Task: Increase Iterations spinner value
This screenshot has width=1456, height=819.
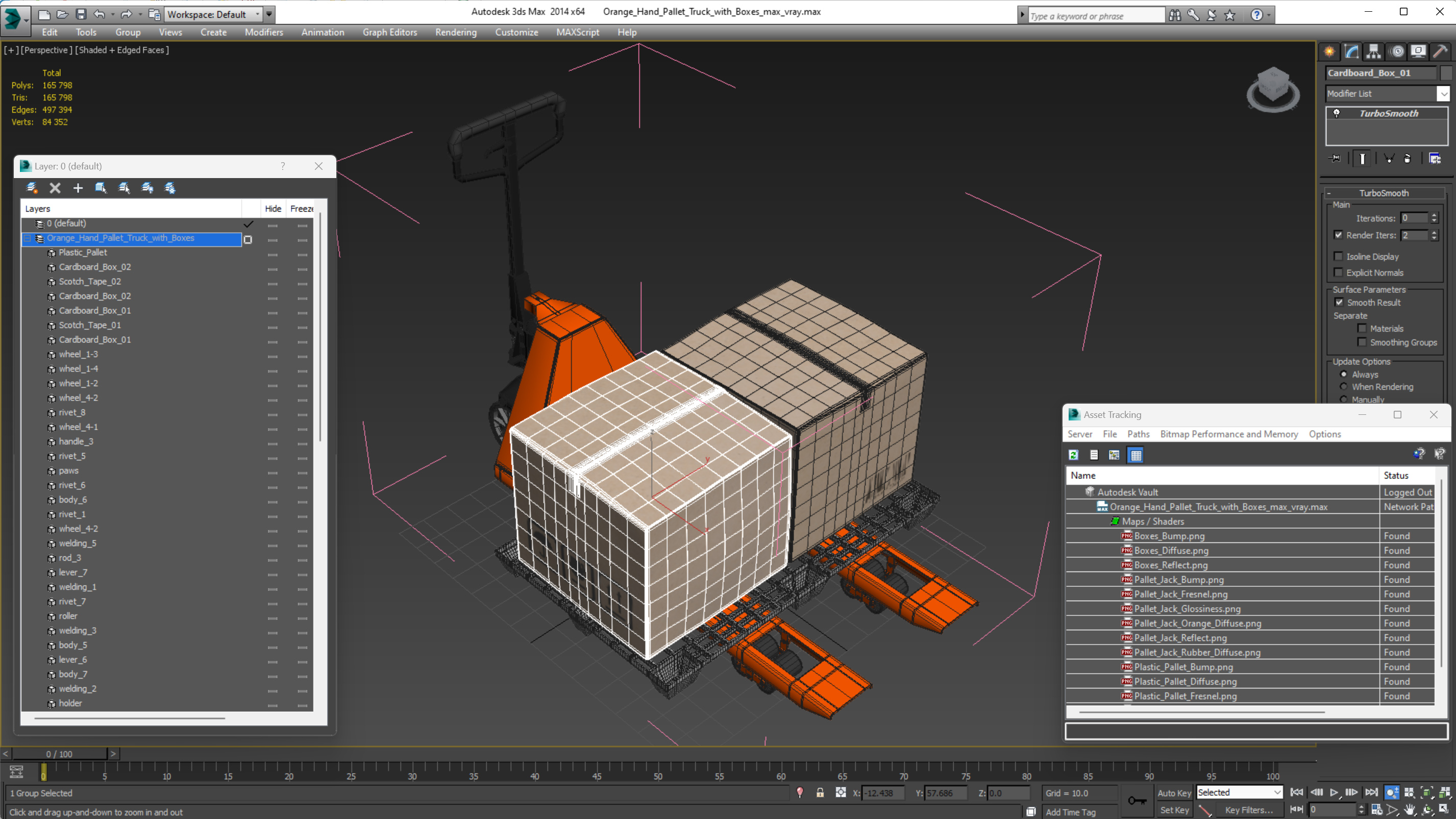Action: [x=1434, y=215]
